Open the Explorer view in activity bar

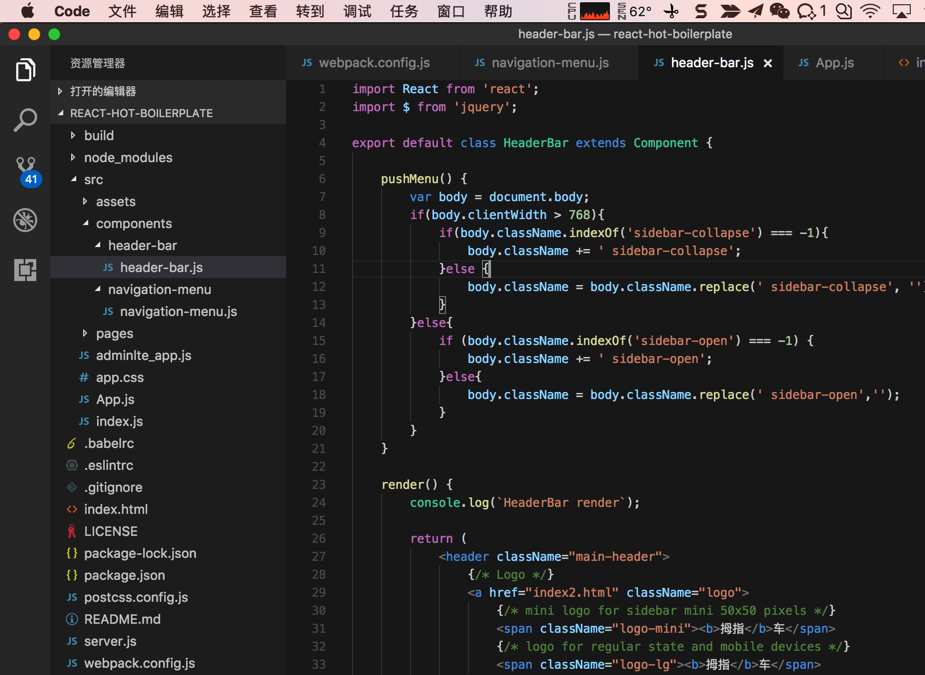click(25, 70)
